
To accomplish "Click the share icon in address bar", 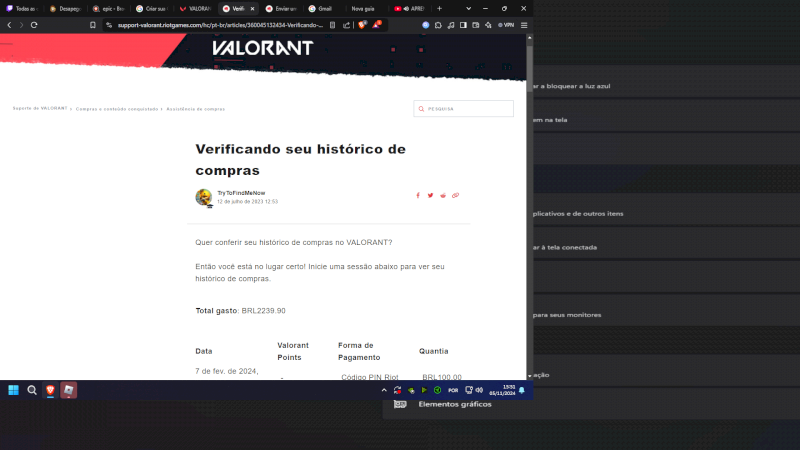I will [346, 25].
